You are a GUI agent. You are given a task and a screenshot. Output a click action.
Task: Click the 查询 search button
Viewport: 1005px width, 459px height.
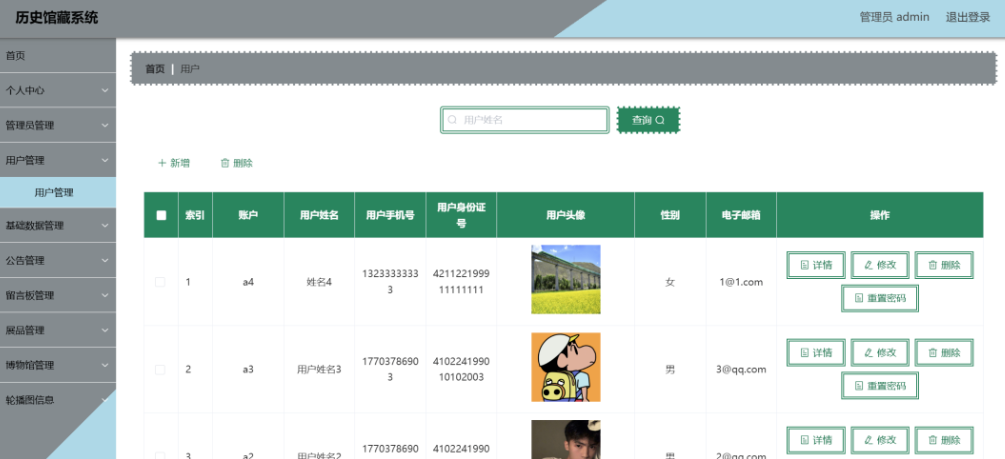click(648, 120)
